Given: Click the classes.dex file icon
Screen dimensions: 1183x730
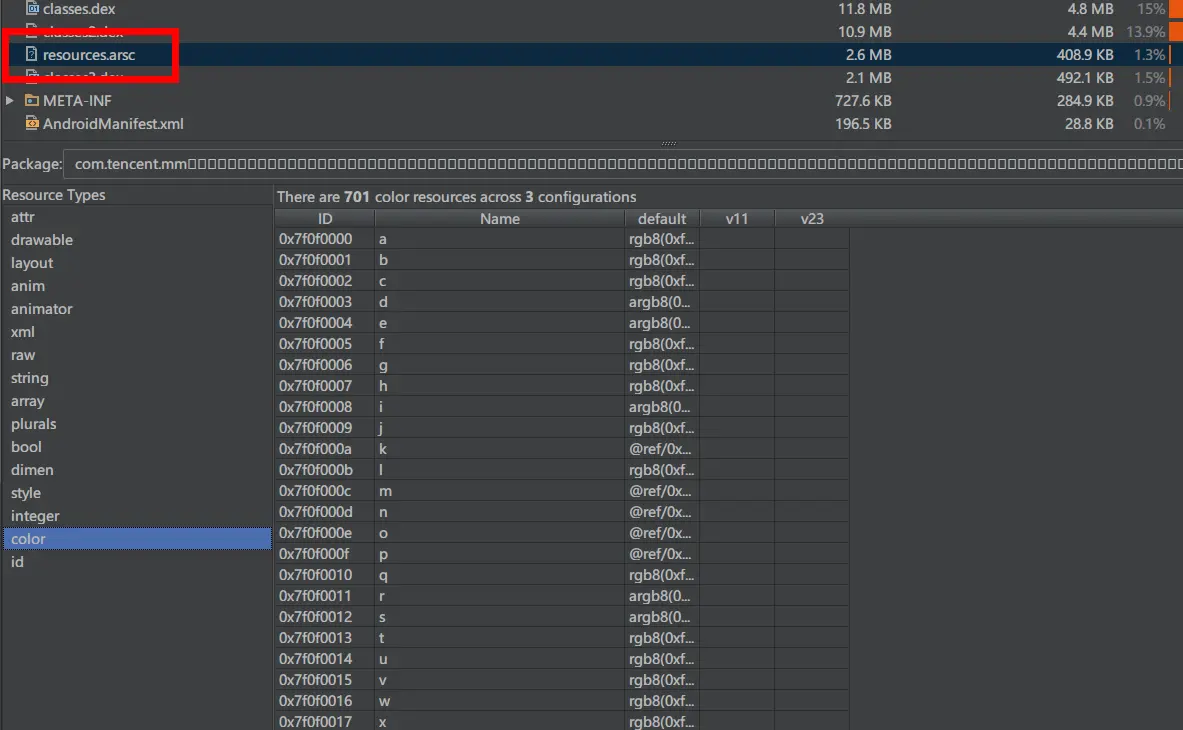Looking at the screenshot, I should click(32, 8).
